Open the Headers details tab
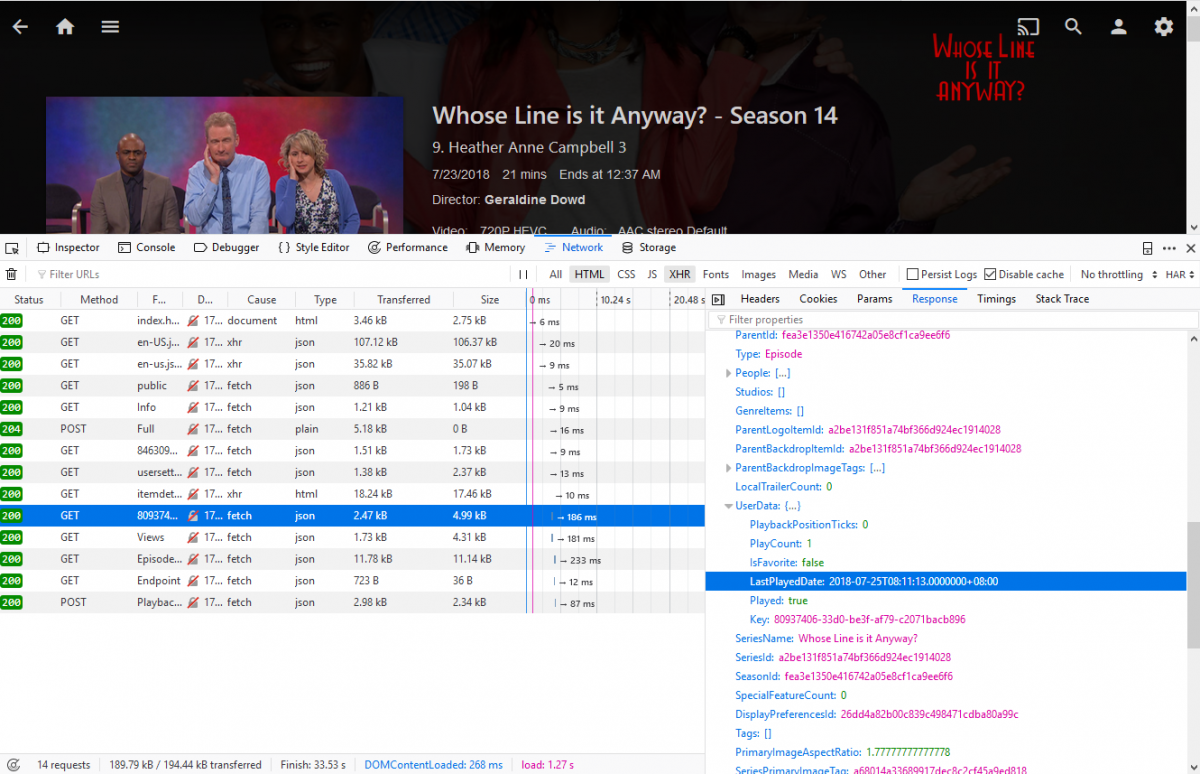Image resolution: width=1200 pixels, height=774 pixels. 760,299
